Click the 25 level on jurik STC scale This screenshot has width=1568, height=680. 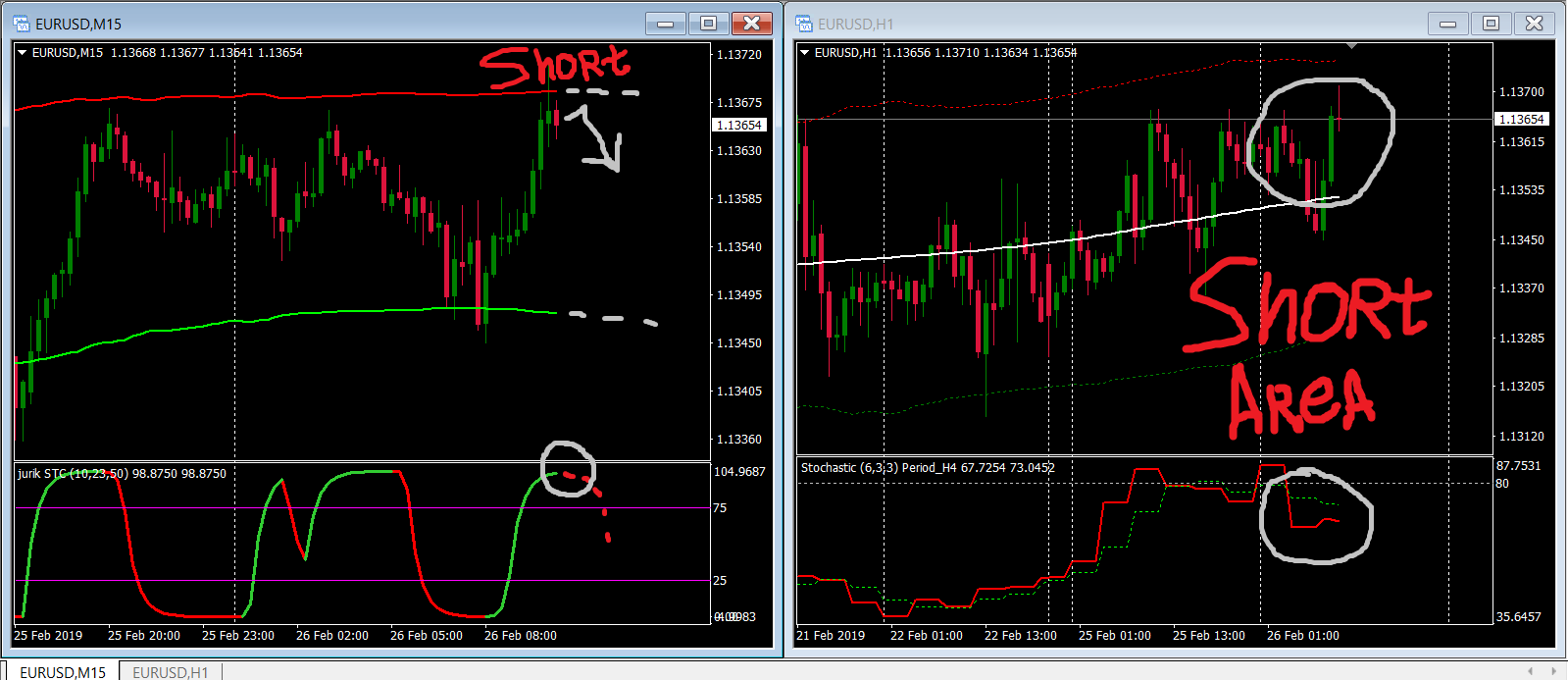[x=720, y=581]
